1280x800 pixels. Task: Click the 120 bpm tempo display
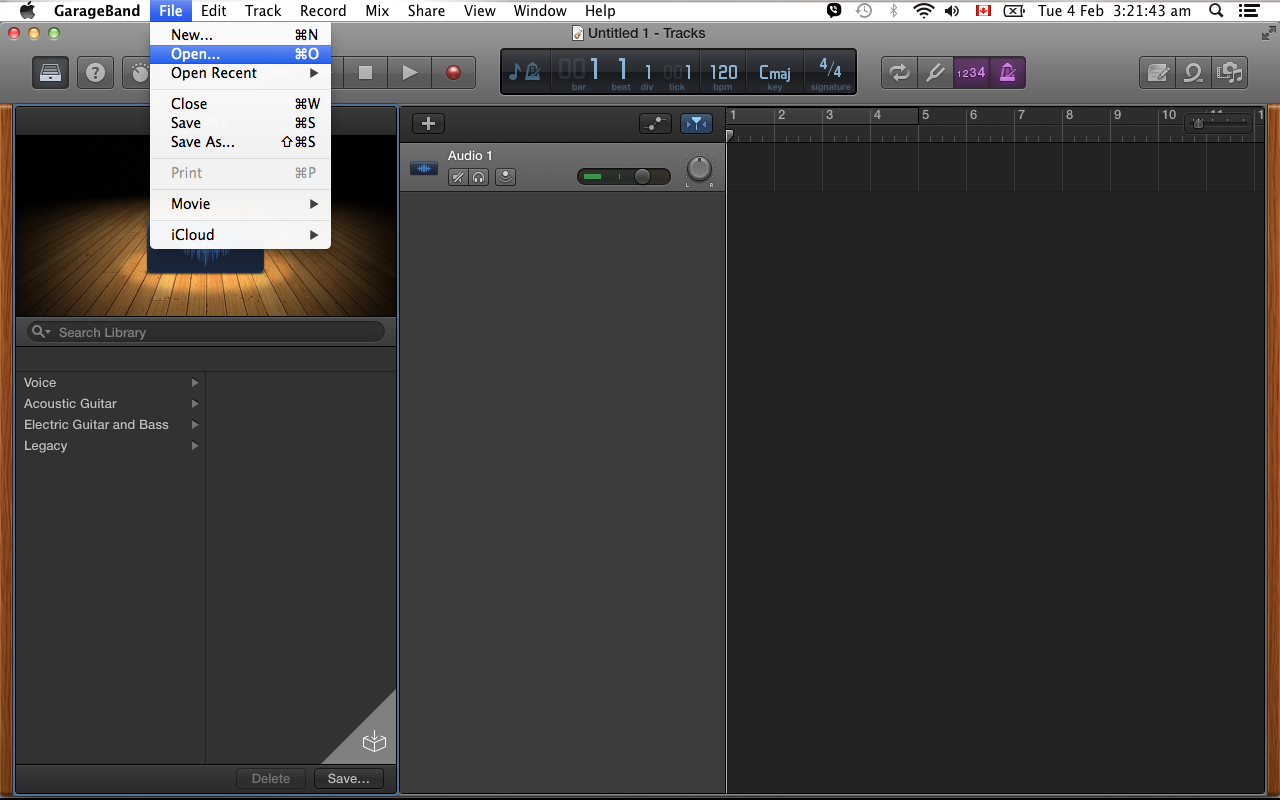click(x=723, y=73)
